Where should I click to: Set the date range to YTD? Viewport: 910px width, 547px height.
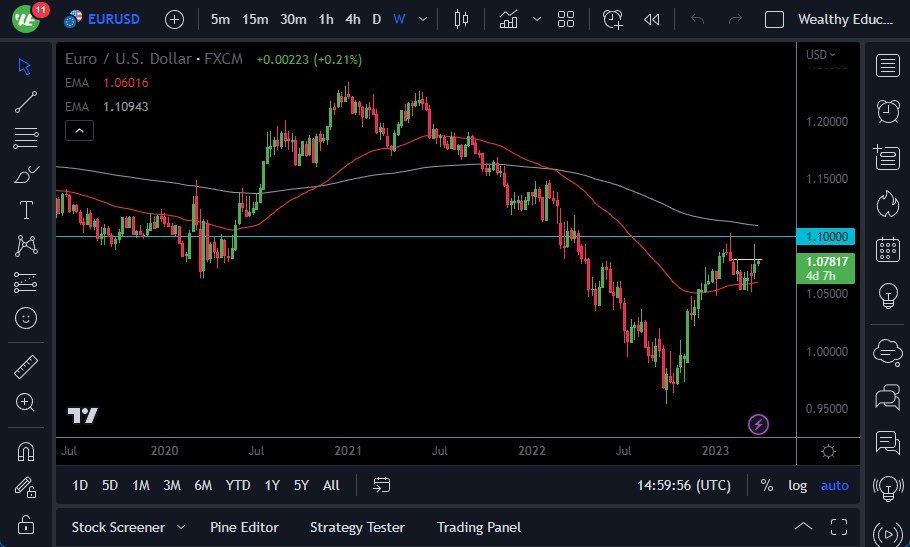(238, 485)
